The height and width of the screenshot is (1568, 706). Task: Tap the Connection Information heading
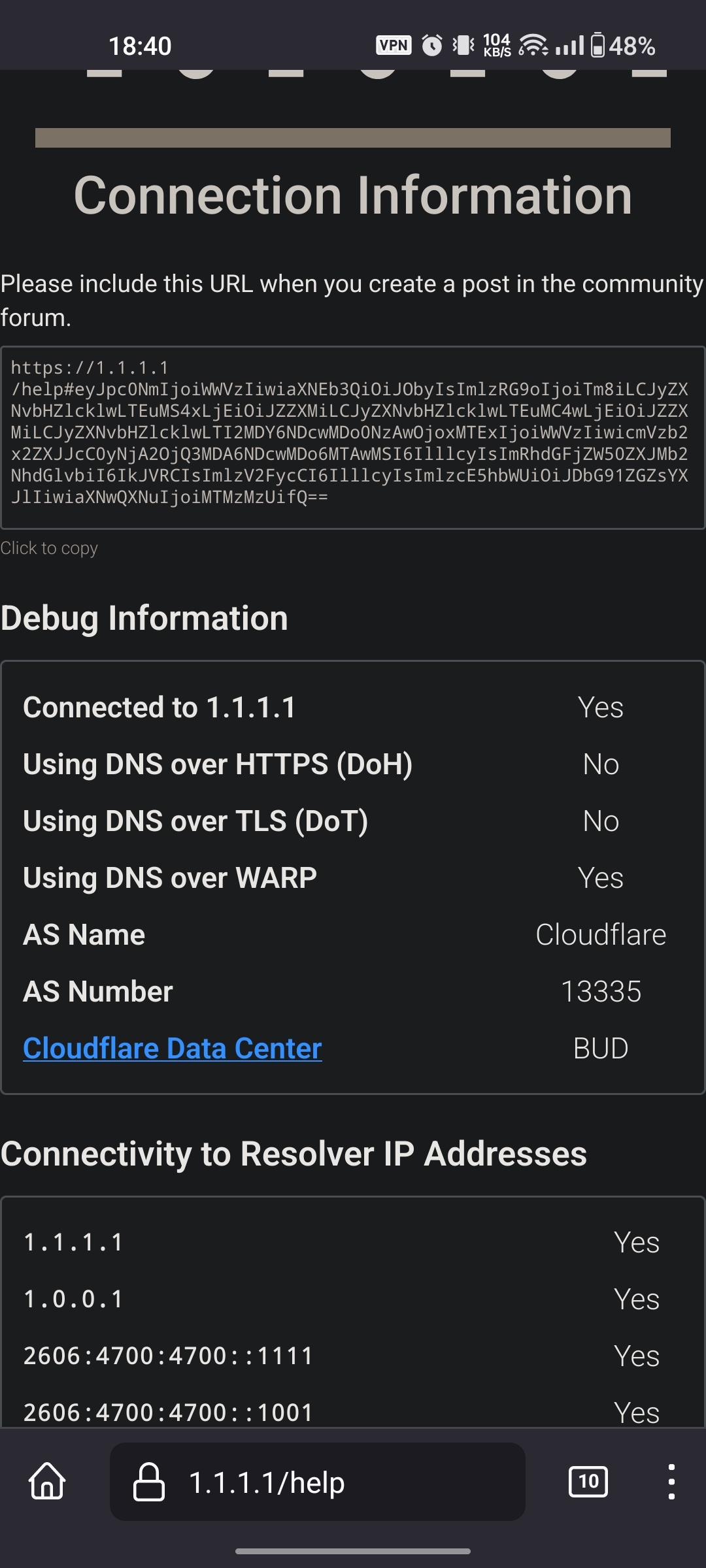pyautogui.click(x=353, y=195)
